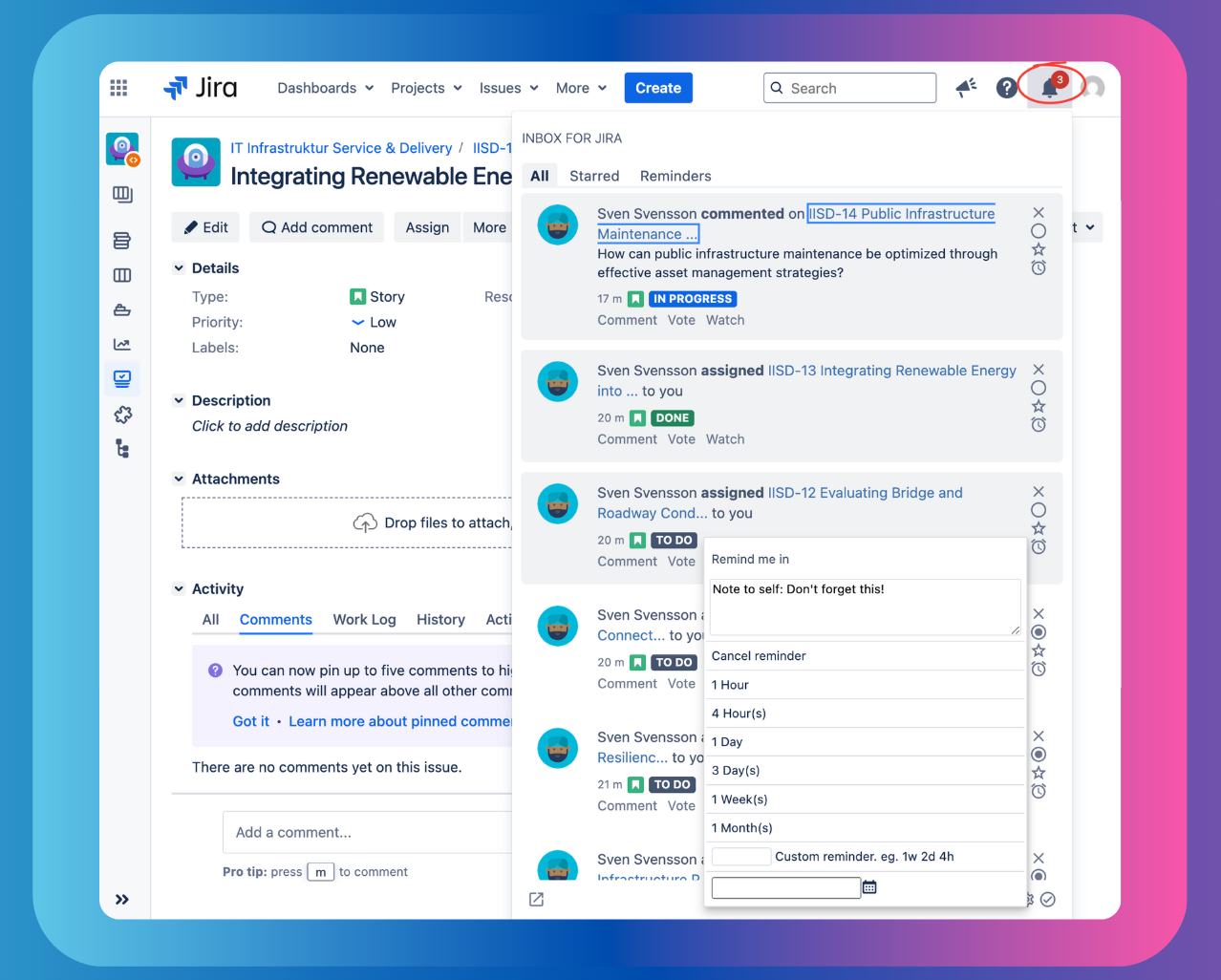This screenshot has width=1221, height=980.
Task: Star the IISD-13 assigned notification
Action: 1039,406
